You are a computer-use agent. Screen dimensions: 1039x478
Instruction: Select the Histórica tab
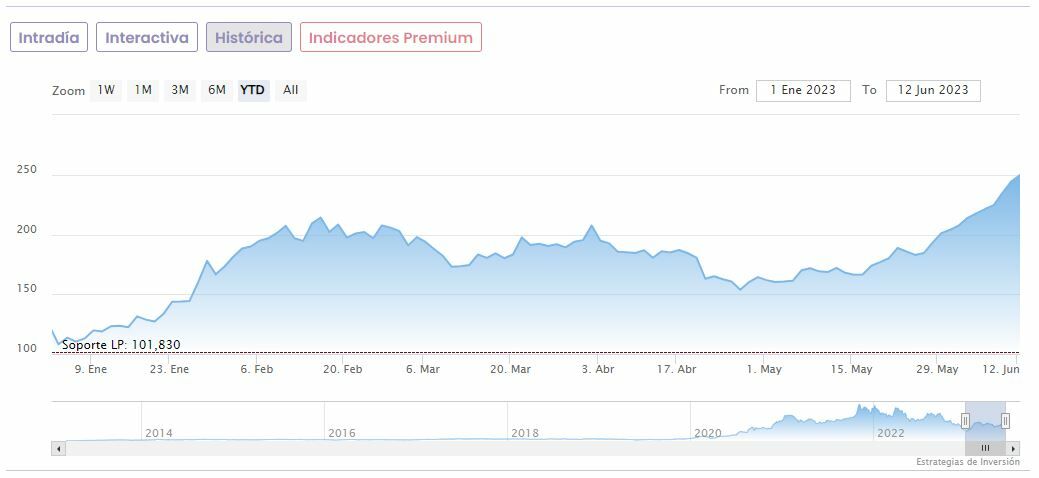(x=249, y=38)
